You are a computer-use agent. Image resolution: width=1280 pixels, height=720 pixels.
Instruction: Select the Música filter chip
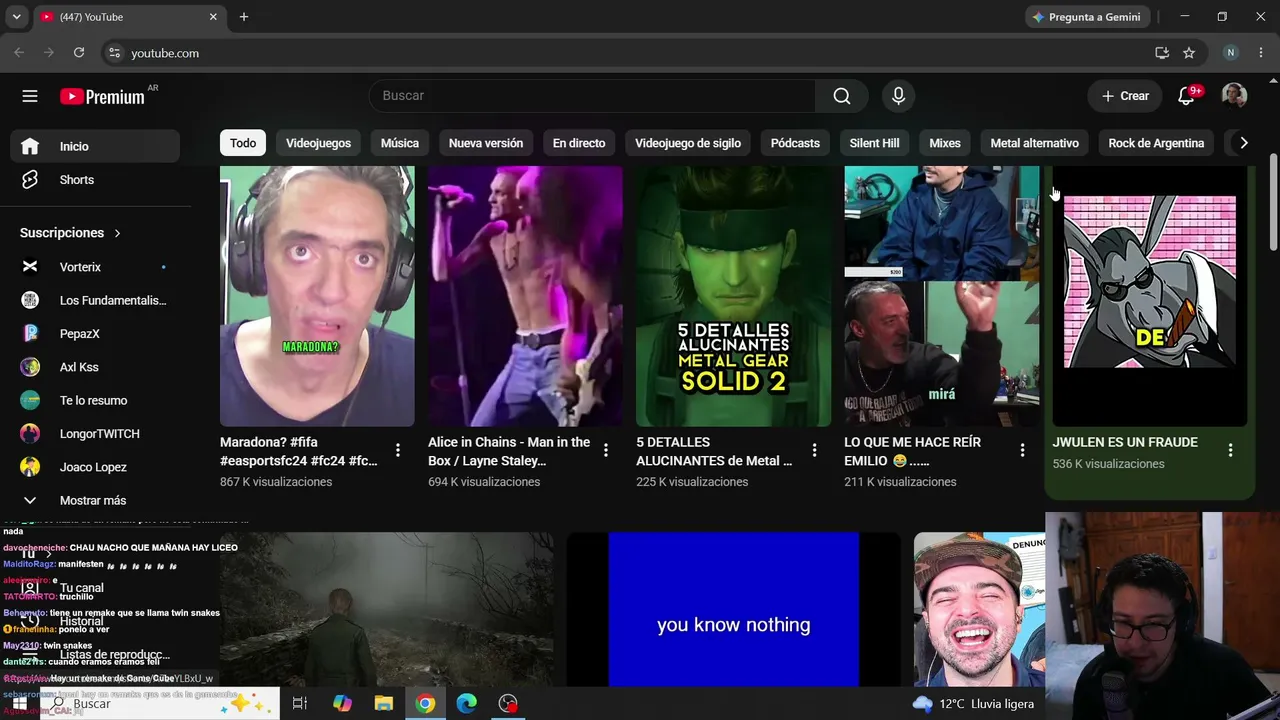coord(400,143)
